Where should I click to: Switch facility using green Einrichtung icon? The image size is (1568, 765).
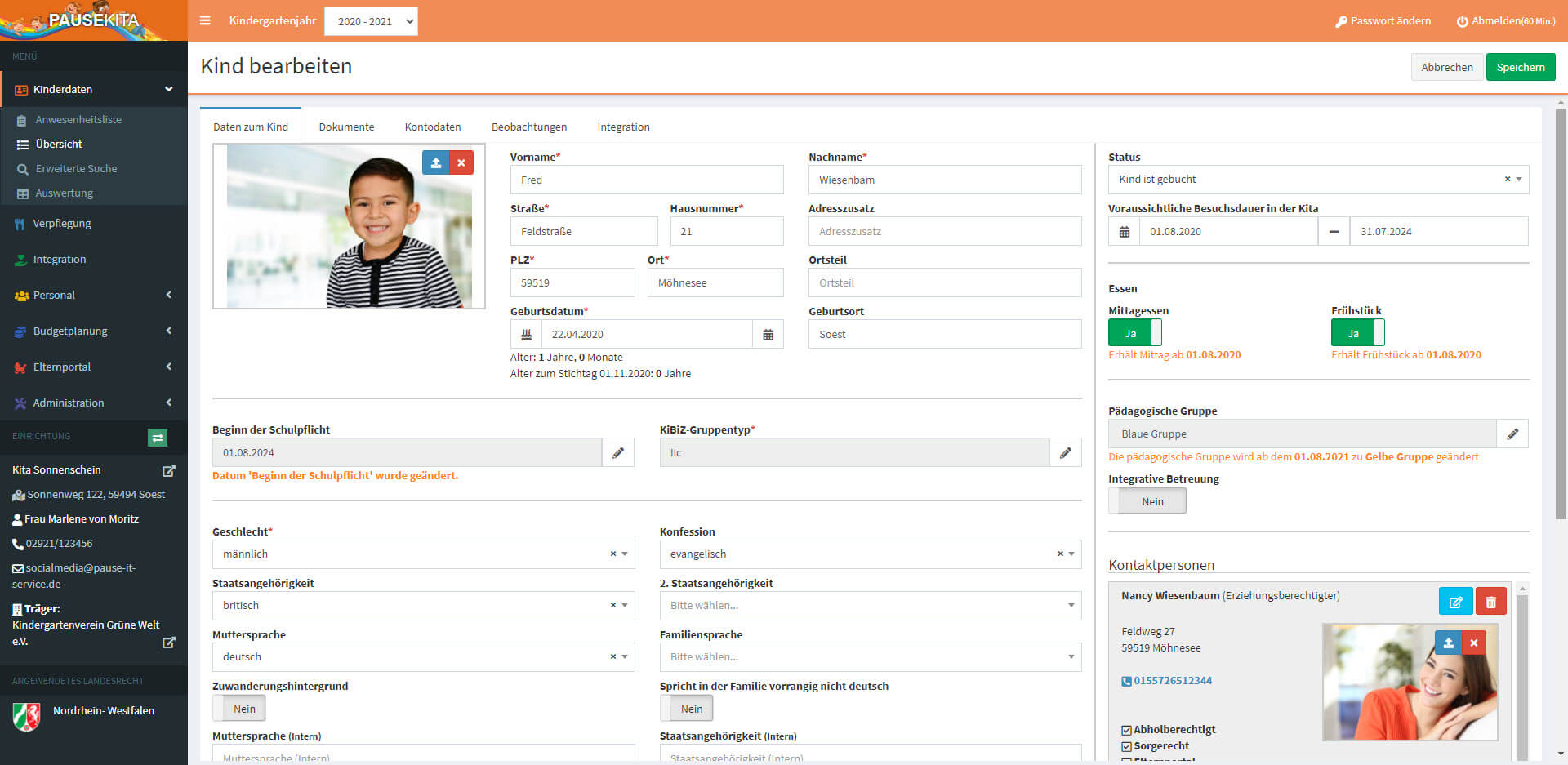[x=158, y=438]
